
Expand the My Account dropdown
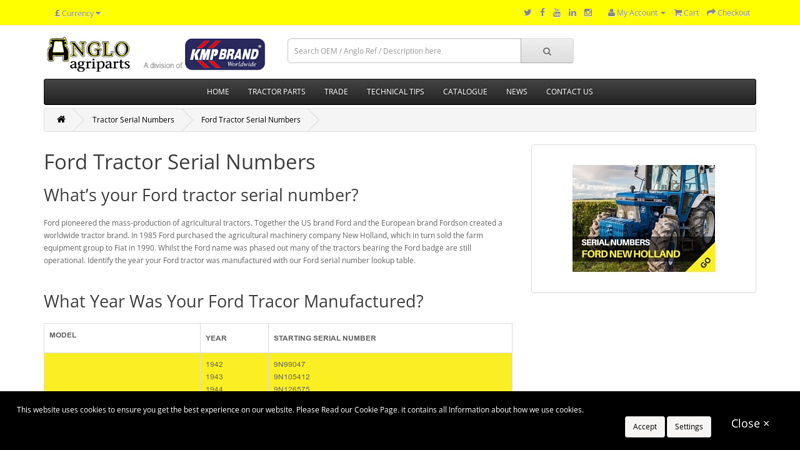(x=636, y=13)
